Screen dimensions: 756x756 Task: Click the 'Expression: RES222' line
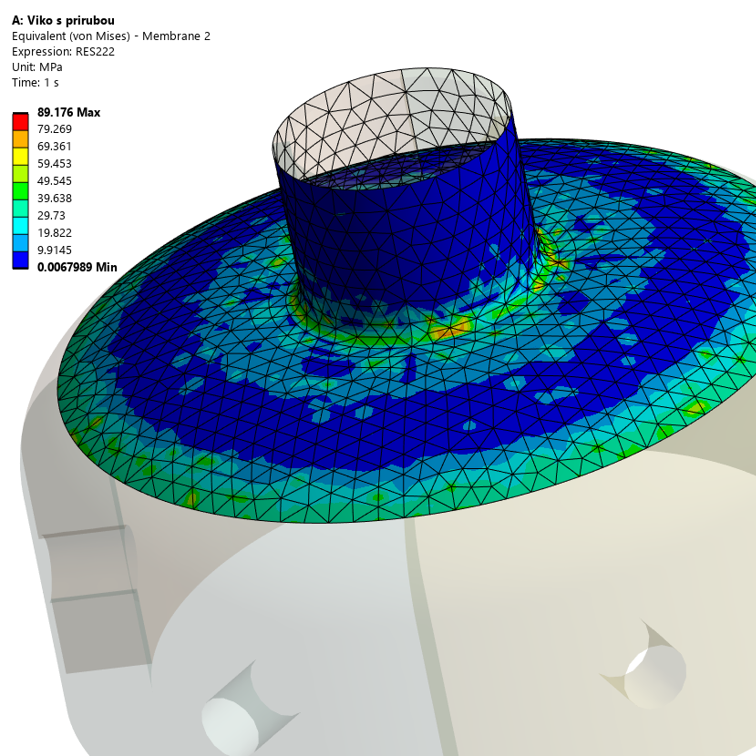pyautogui.click(x=63, y=52)
